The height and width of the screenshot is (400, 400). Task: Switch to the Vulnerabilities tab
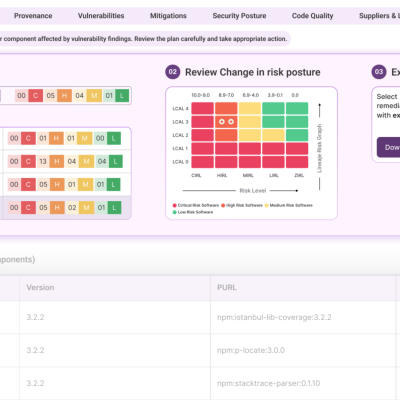(x=101, y=16)
